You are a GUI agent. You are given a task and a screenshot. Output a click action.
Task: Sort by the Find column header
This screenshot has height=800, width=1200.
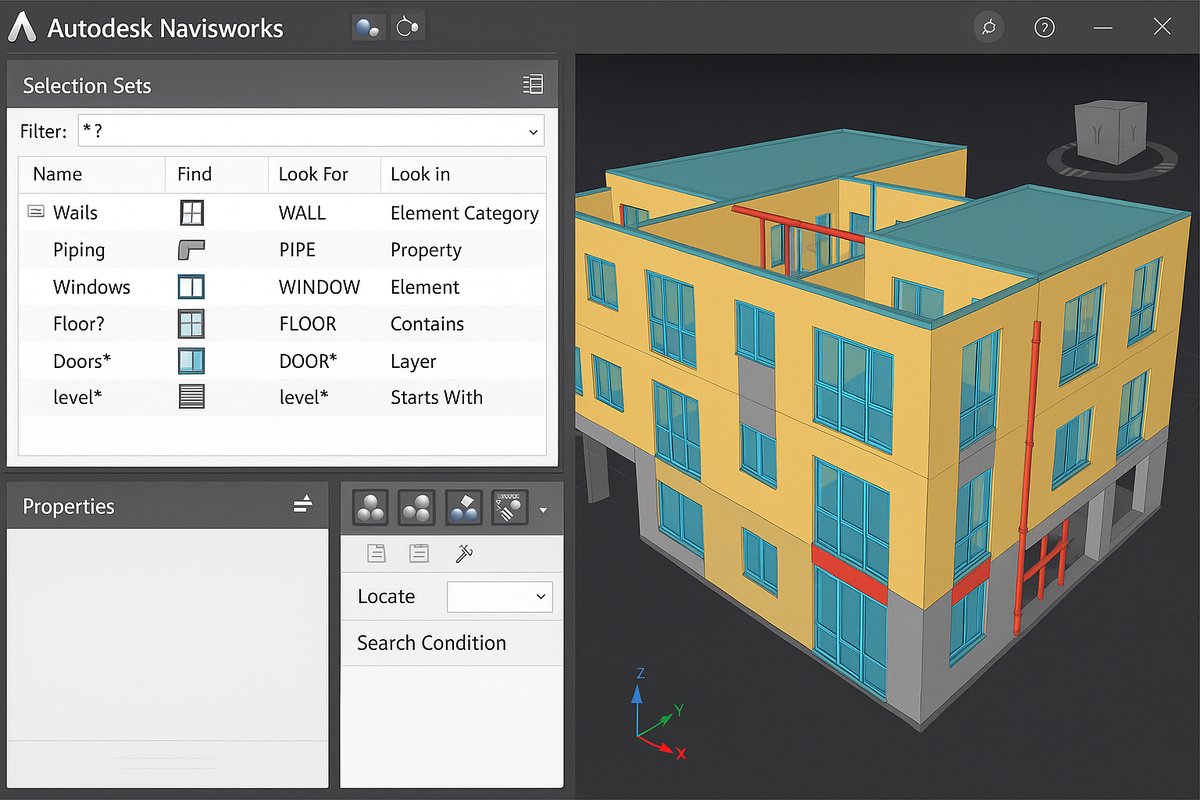pos(194,174)
